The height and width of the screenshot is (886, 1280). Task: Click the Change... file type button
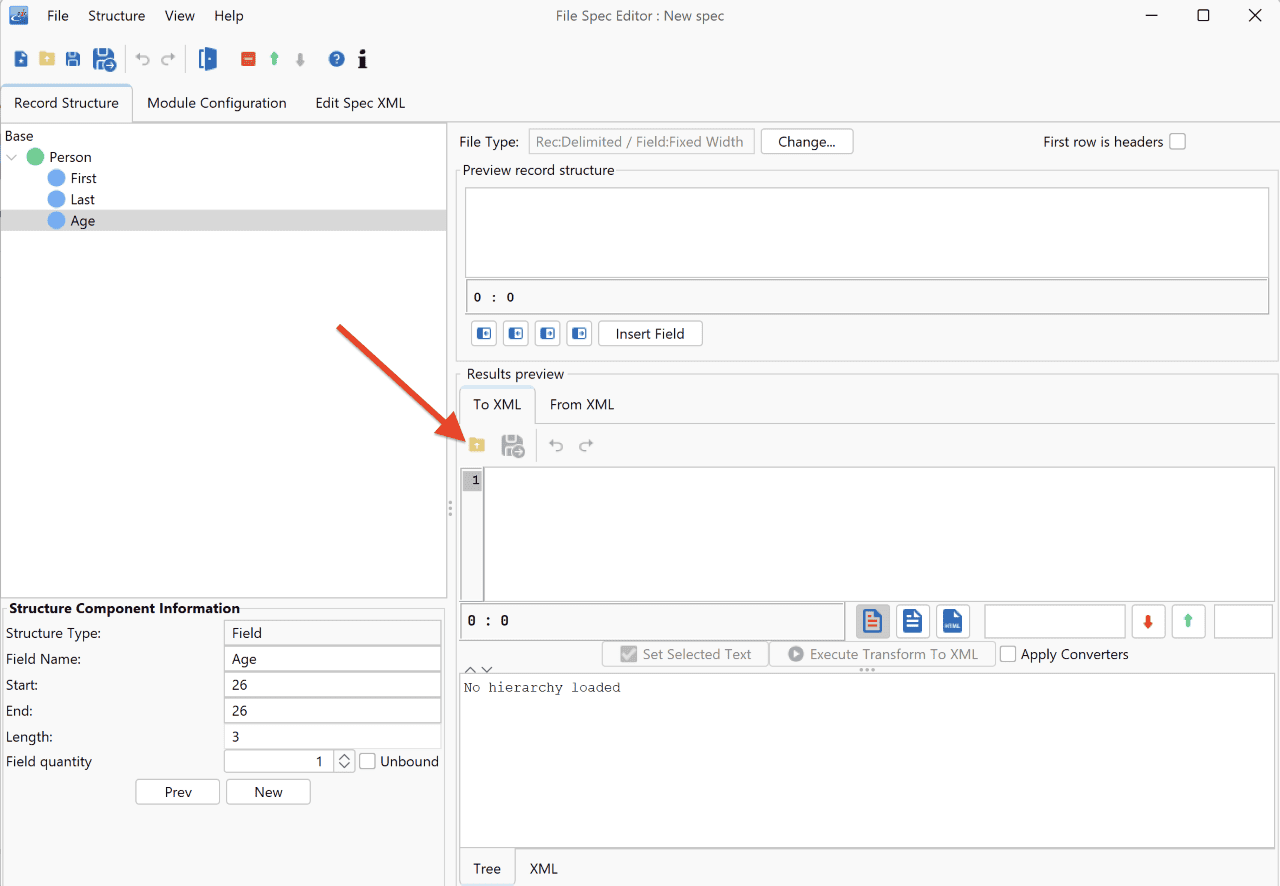[807, 142]
